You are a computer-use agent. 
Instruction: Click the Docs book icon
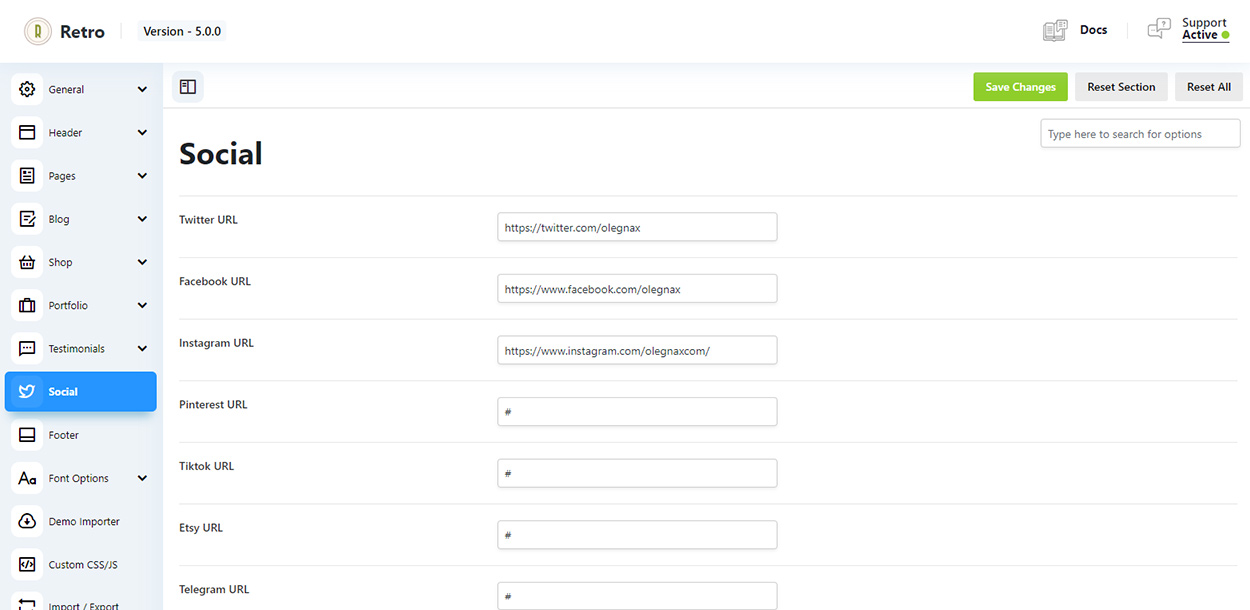[x=1055, y=30]
